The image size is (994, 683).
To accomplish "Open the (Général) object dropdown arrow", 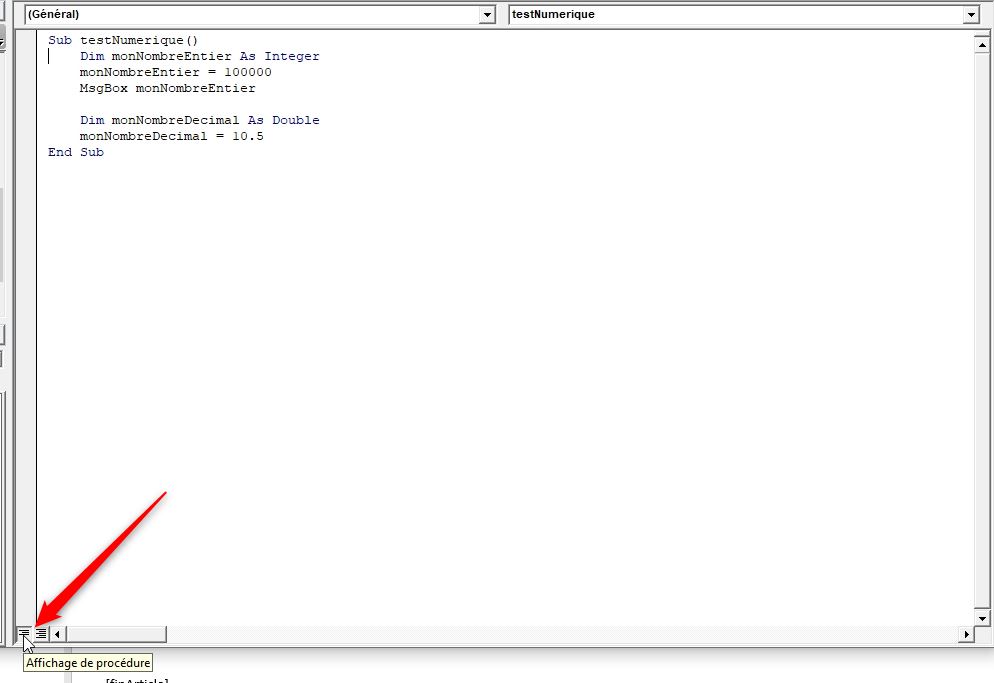I will pos(487,15).
